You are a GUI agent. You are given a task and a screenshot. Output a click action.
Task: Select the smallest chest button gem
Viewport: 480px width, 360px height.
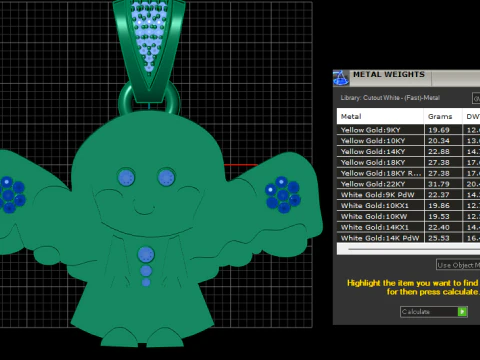(x=146, y=282)
